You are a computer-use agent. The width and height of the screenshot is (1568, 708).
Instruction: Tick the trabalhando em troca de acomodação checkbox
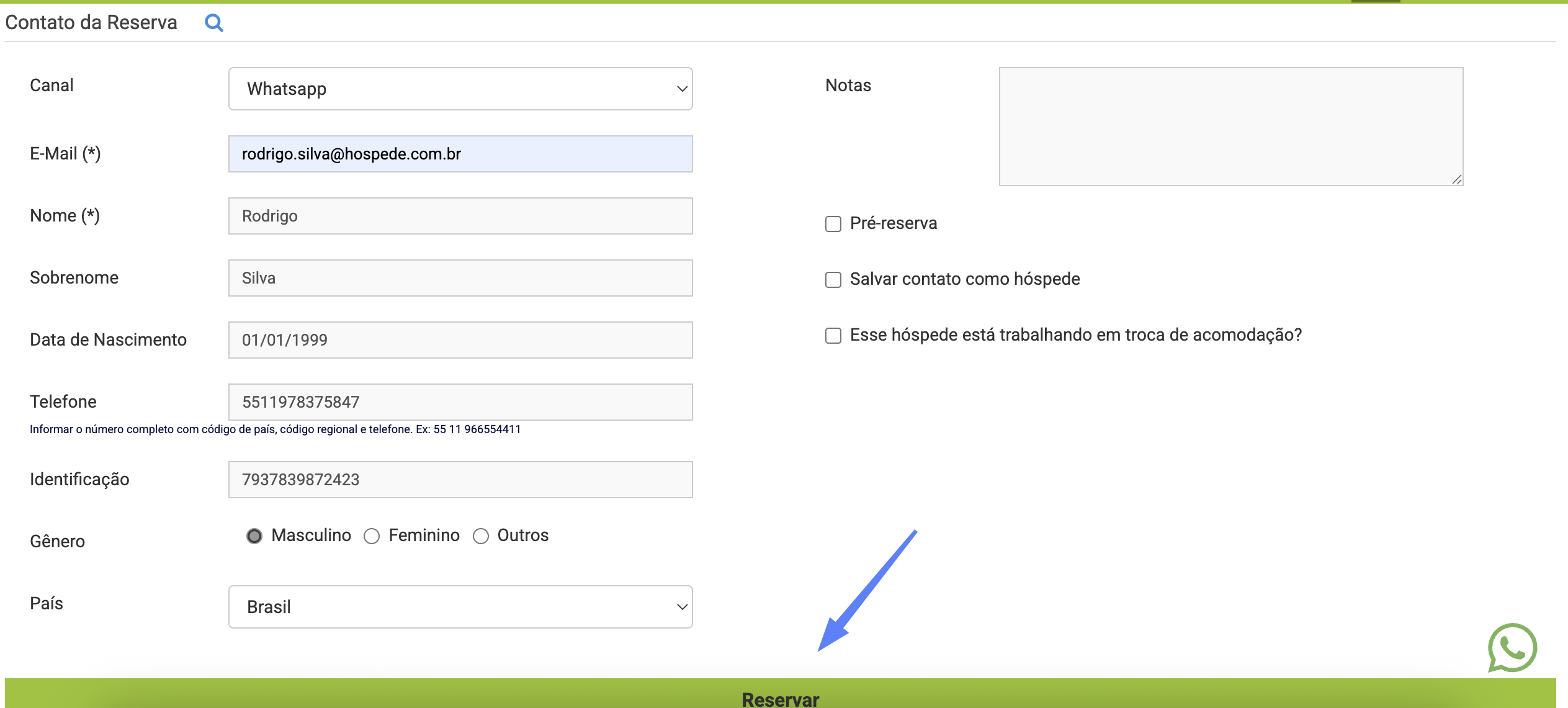pyautogui.click(x=833, y=335)
